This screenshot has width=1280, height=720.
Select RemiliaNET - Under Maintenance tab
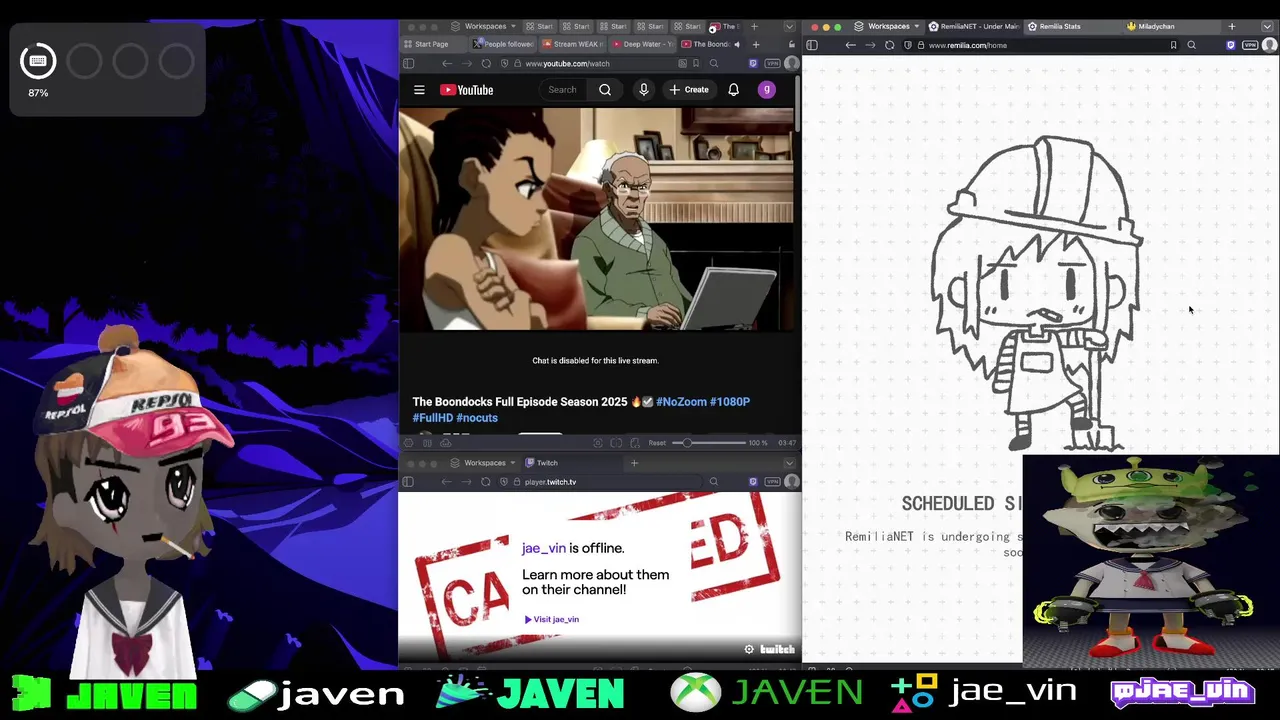point(973,26)
